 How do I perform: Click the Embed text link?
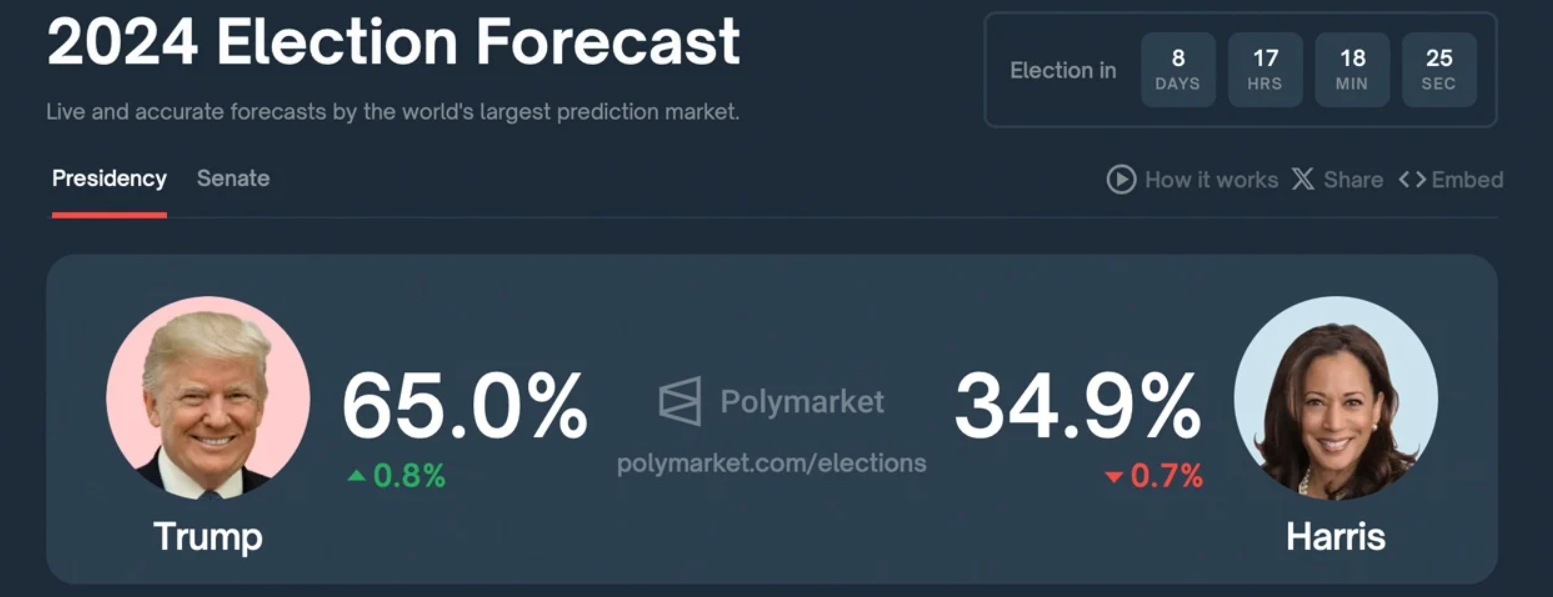[1467, 180]
